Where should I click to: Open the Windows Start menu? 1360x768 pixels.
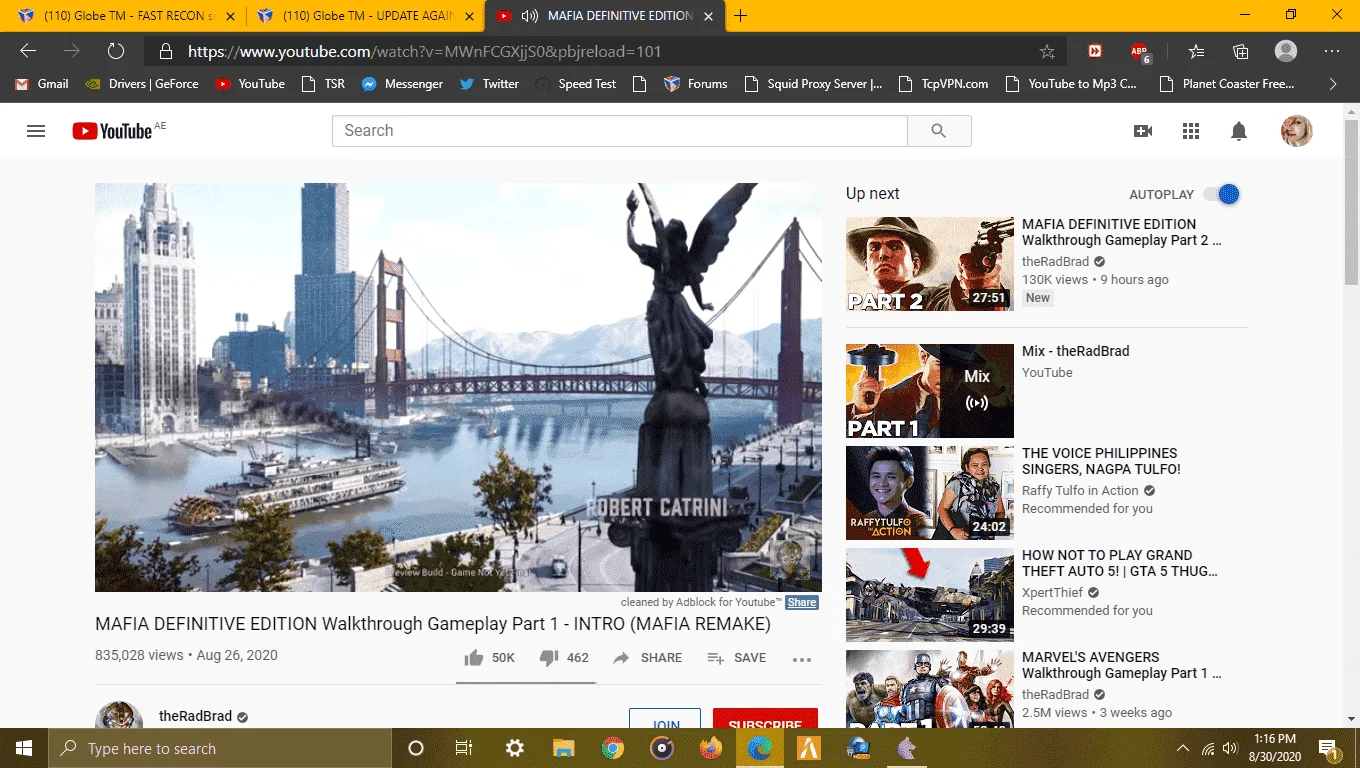point(24,748)
